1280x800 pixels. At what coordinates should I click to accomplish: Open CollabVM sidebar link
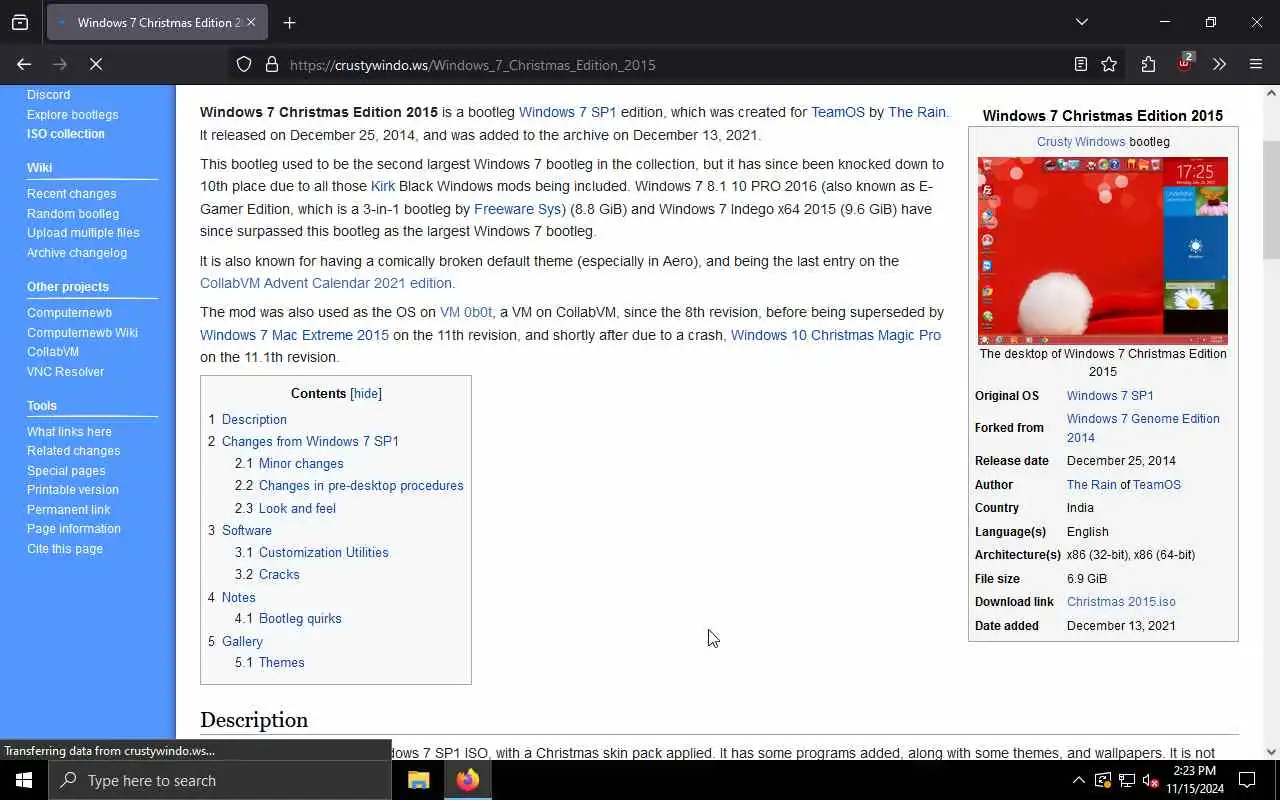coord(53,352)
